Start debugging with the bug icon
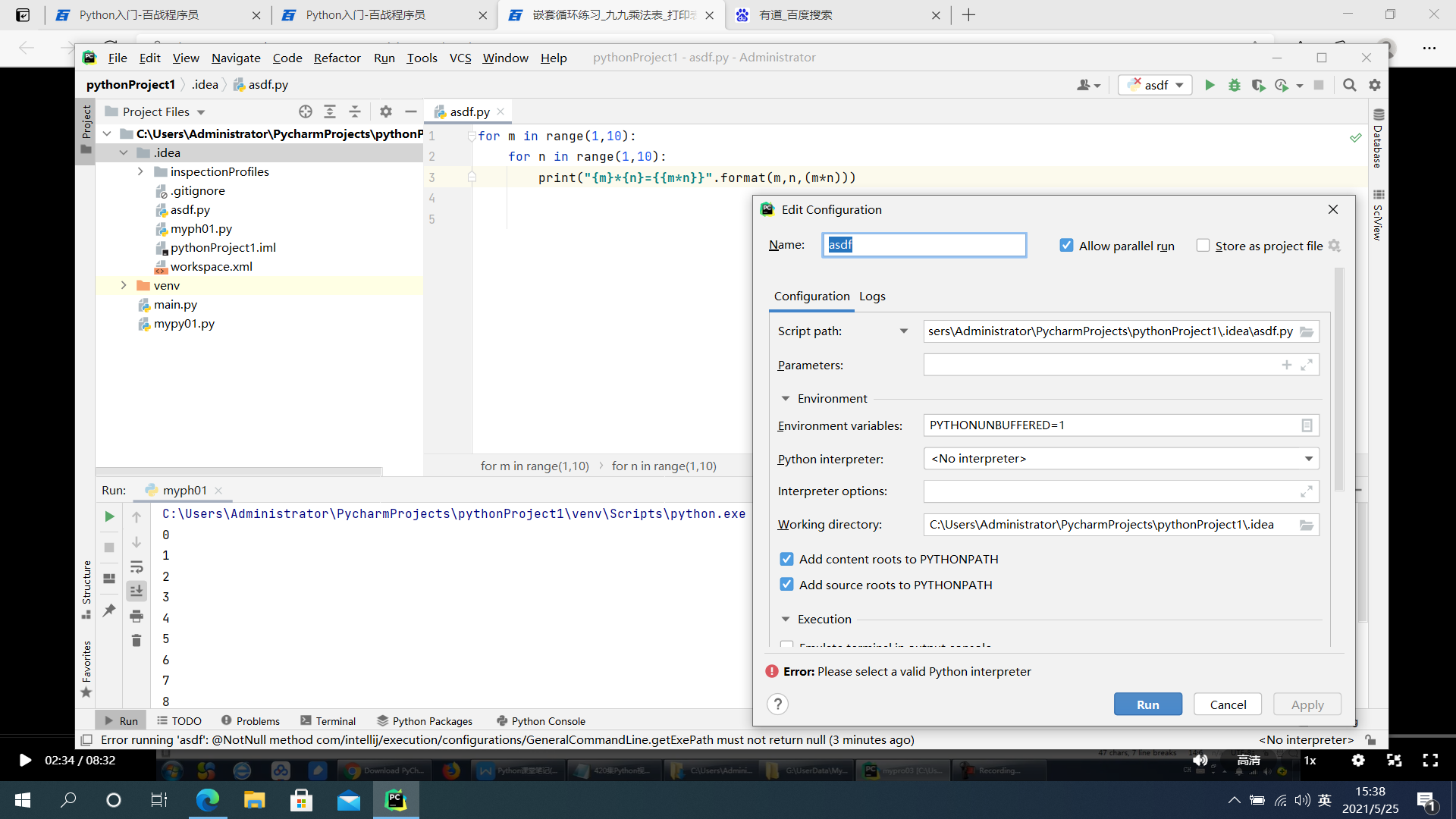 1235,85
